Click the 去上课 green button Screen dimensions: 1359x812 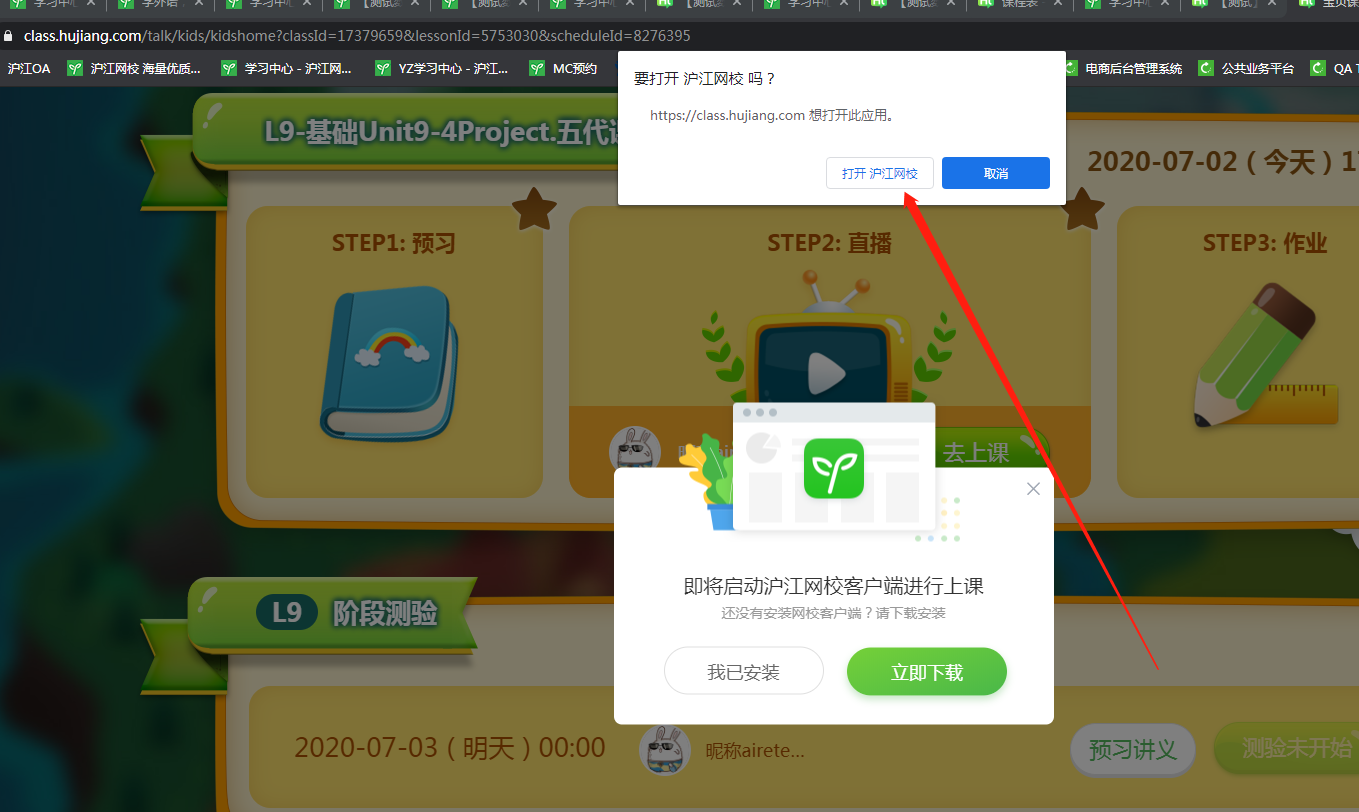tap(985, 452)
